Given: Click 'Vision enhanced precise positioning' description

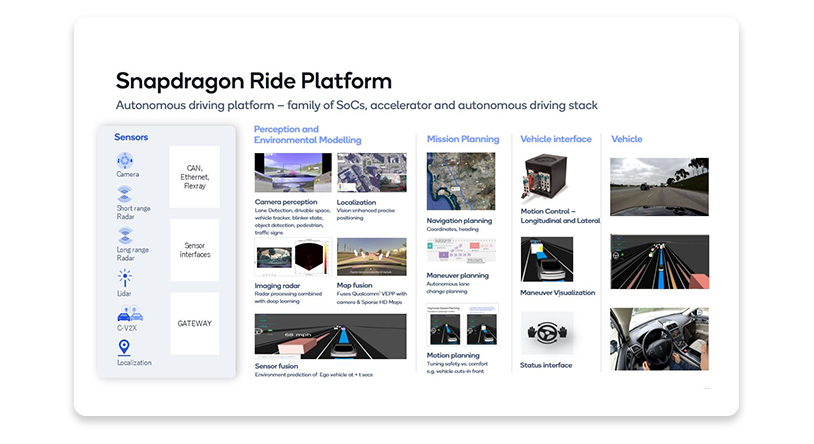Looking at the screenshot, I should pos(366,214).
